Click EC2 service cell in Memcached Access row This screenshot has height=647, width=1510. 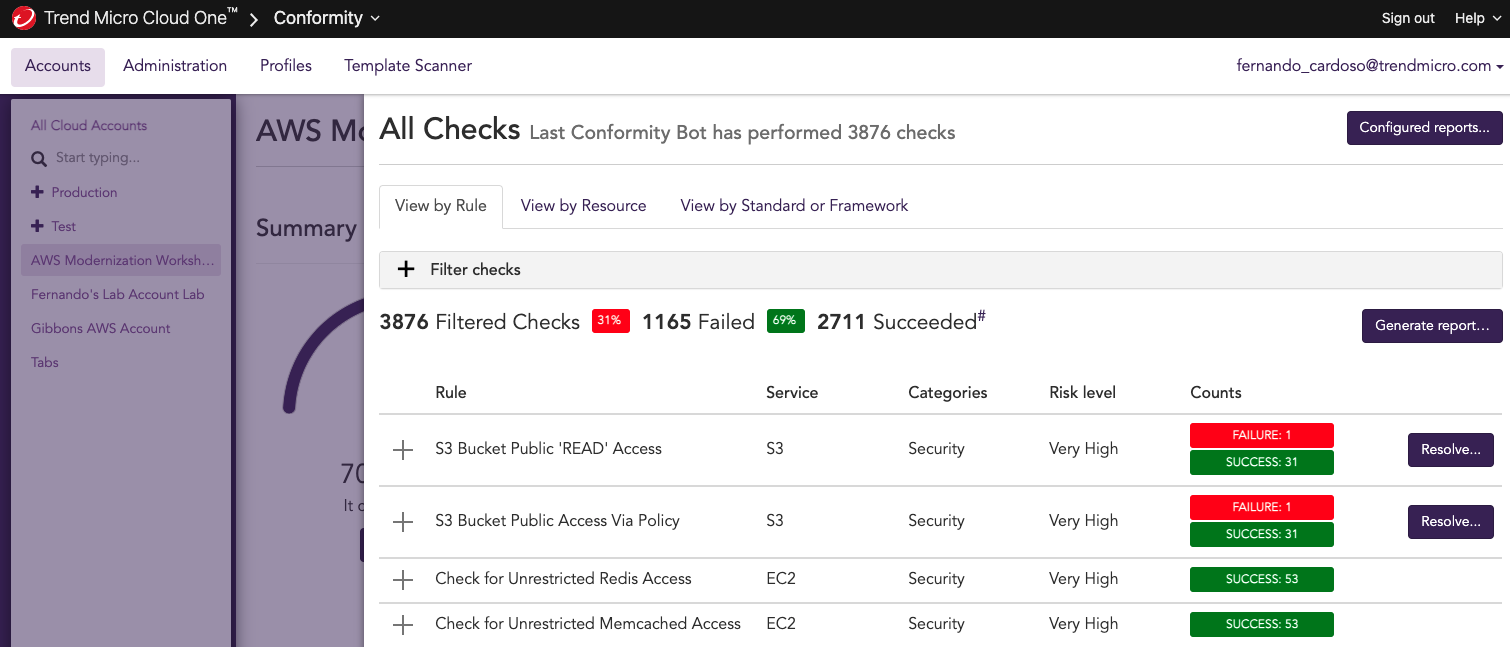click(x=781, y=624)
